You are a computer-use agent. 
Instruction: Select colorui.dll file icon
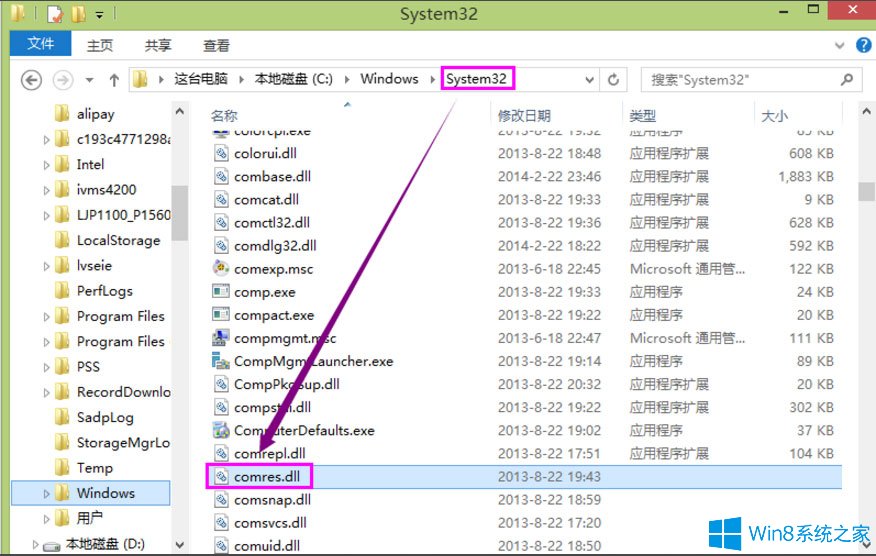[221, 153]
